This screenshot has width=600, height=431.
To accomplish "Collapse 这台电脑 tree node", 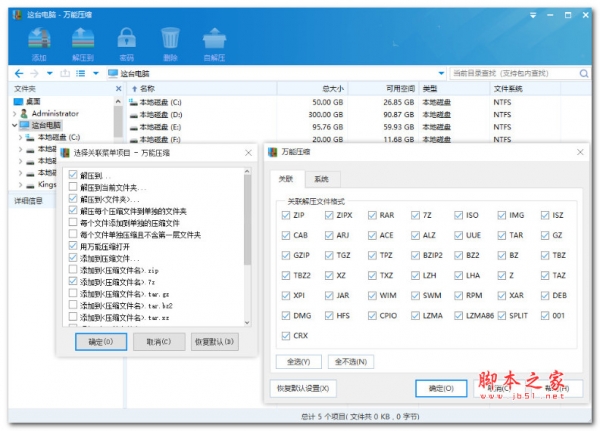I will [x=15, y=125].
